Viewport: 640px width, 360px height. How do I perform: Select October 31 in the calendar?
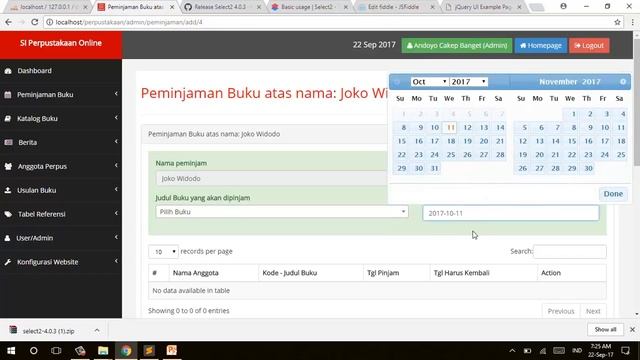click(x=434, y=169)
